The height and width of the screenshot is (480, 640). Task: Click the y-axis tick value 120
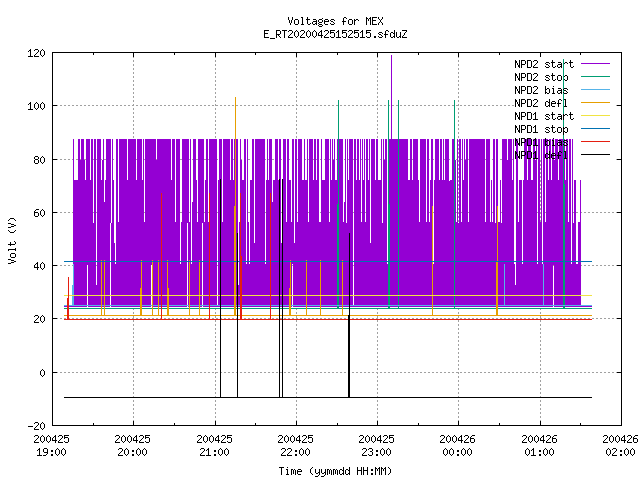coord(36,53)
